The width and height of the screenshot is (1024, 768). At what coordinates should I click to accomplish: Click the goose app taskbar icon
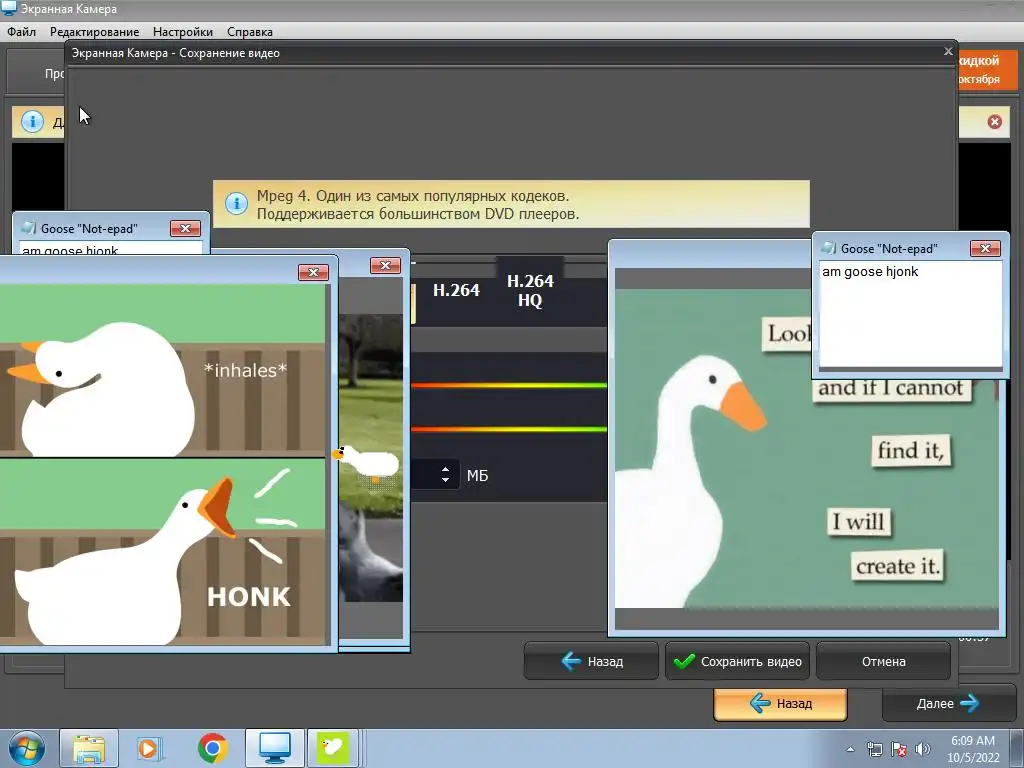click(x=332, y=748)
